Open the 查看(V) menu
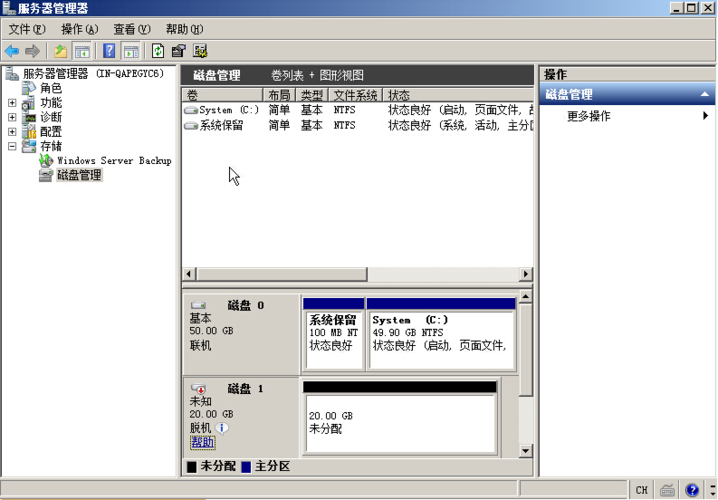The image size is (718, 500). [132, 29]
